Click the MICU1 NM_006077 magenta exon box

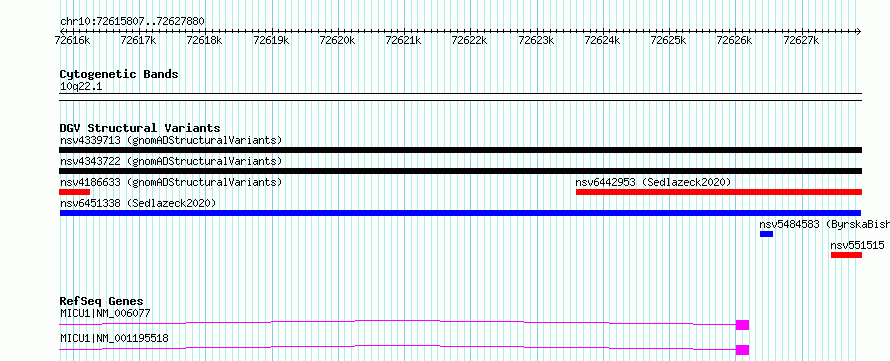[742, 325]
